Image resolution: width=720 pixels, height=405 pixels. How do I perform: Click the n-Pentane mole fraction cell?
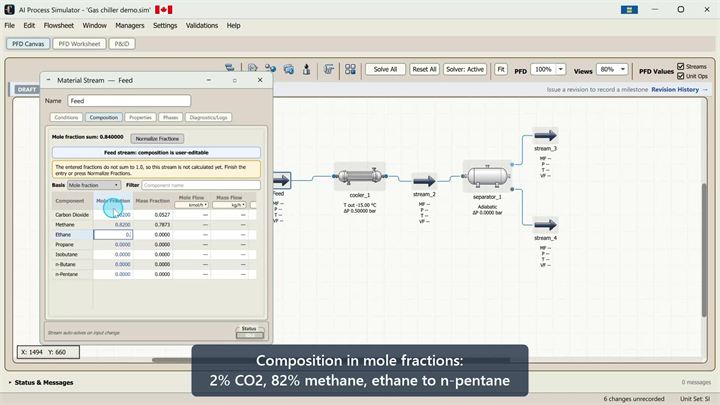pyautogui.click(x=113, y=274)
